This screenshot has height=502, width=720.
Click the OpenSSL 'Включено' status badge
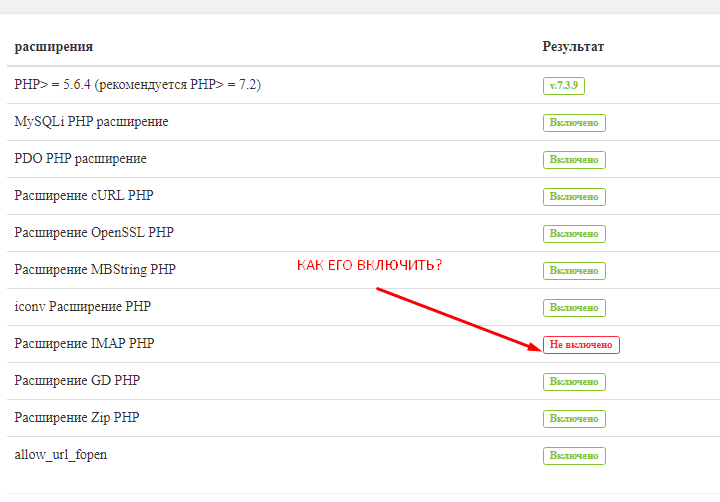(574, 234)
